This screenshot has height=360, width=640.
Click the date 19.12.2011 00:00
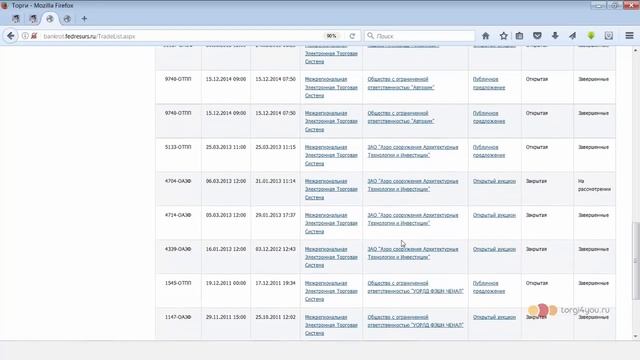click(226, 283)
